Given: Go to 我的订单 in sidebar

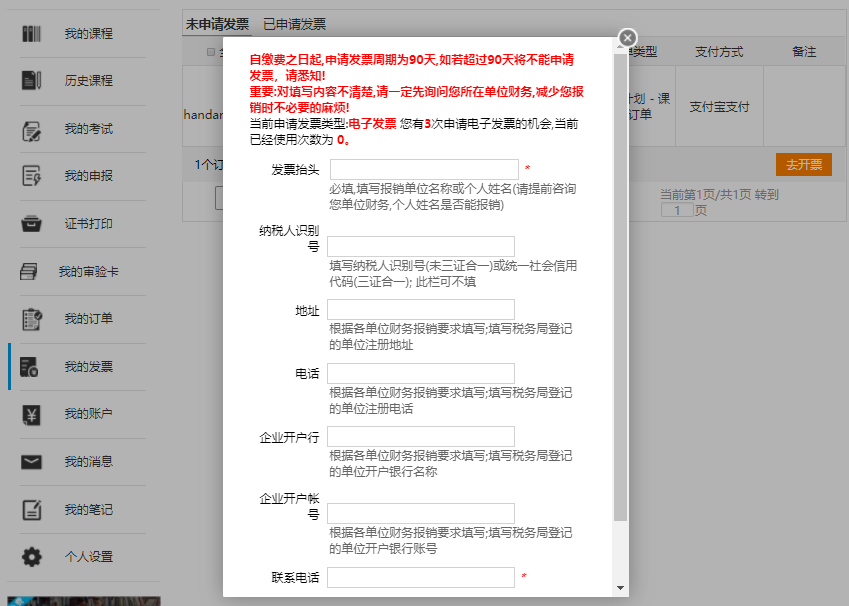Looking at the screenshot, I should tap(88, 319).
